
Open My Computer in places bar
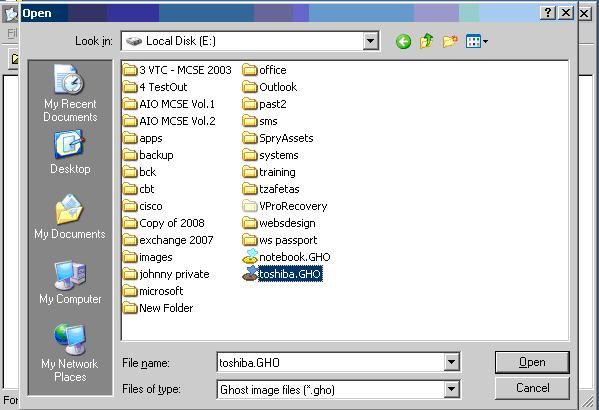pos(70,282)
